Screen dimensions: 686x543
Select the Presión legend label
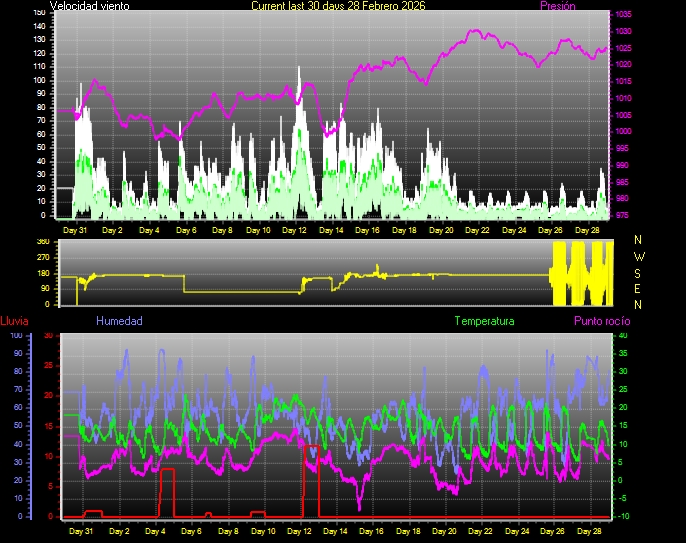558,6
